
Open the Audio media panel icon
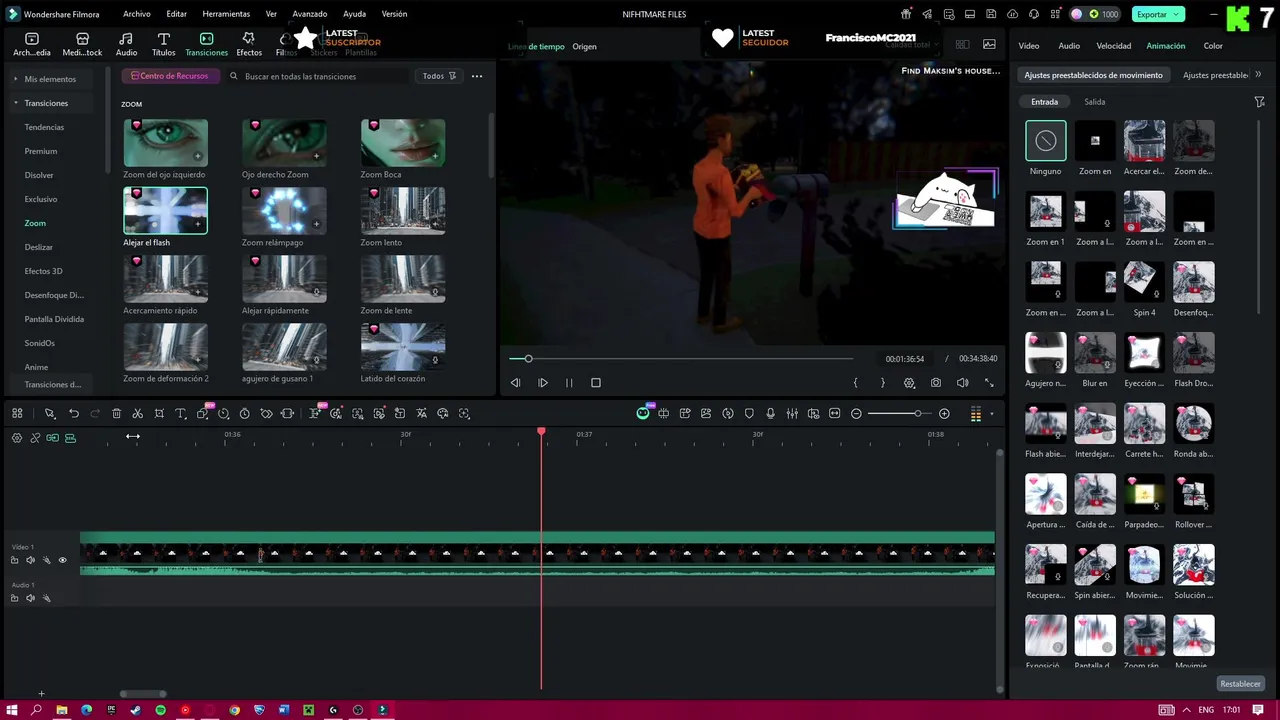(126, 44)
